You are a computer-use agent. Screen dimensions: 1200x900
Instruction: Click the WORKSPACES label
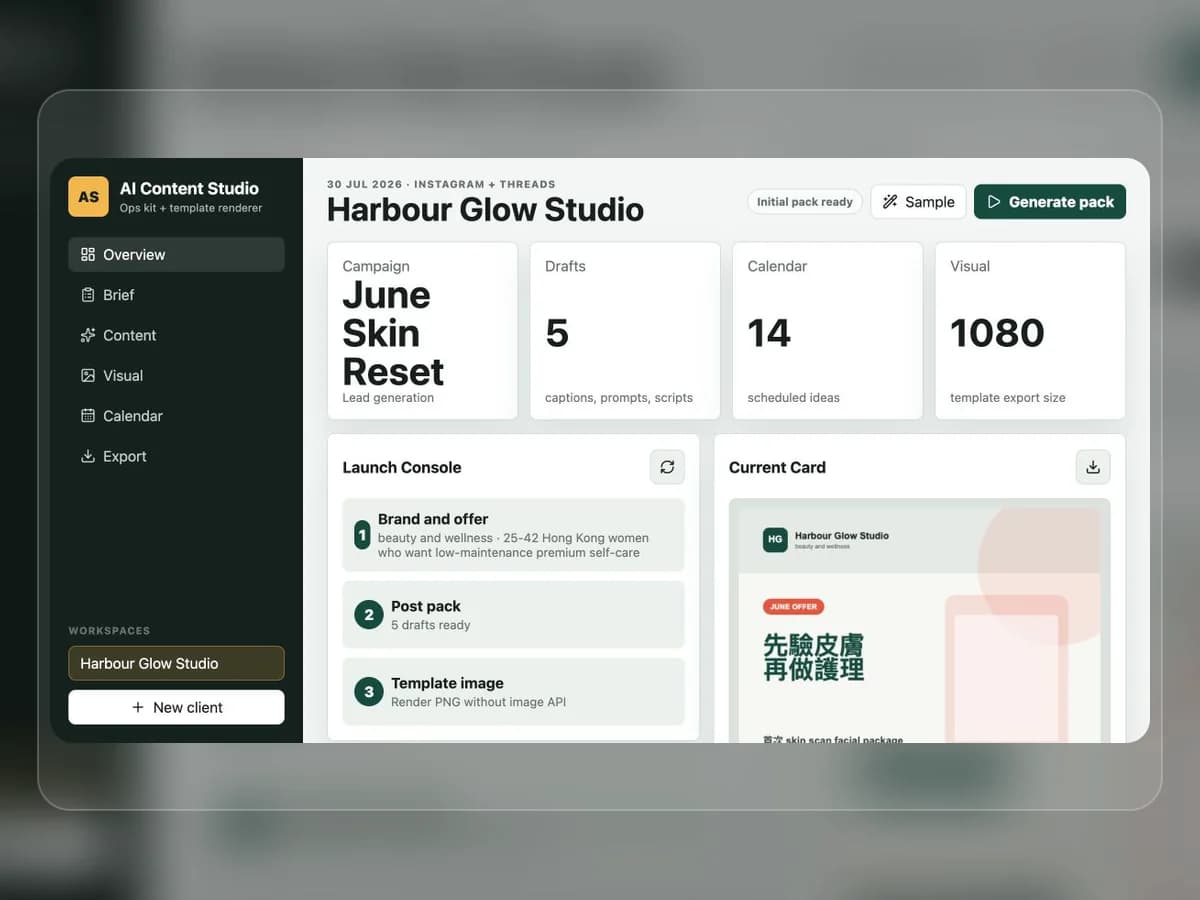(109, 631)
